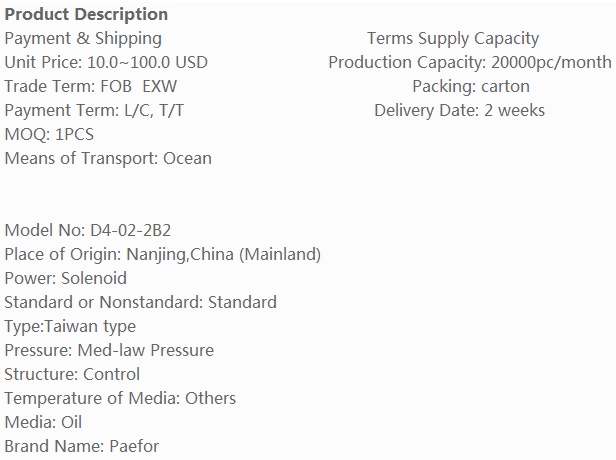Viewport: 616px width, 460px height.
Task: Click the Type:Taiwan type line
Action: [x=70, y=326]
